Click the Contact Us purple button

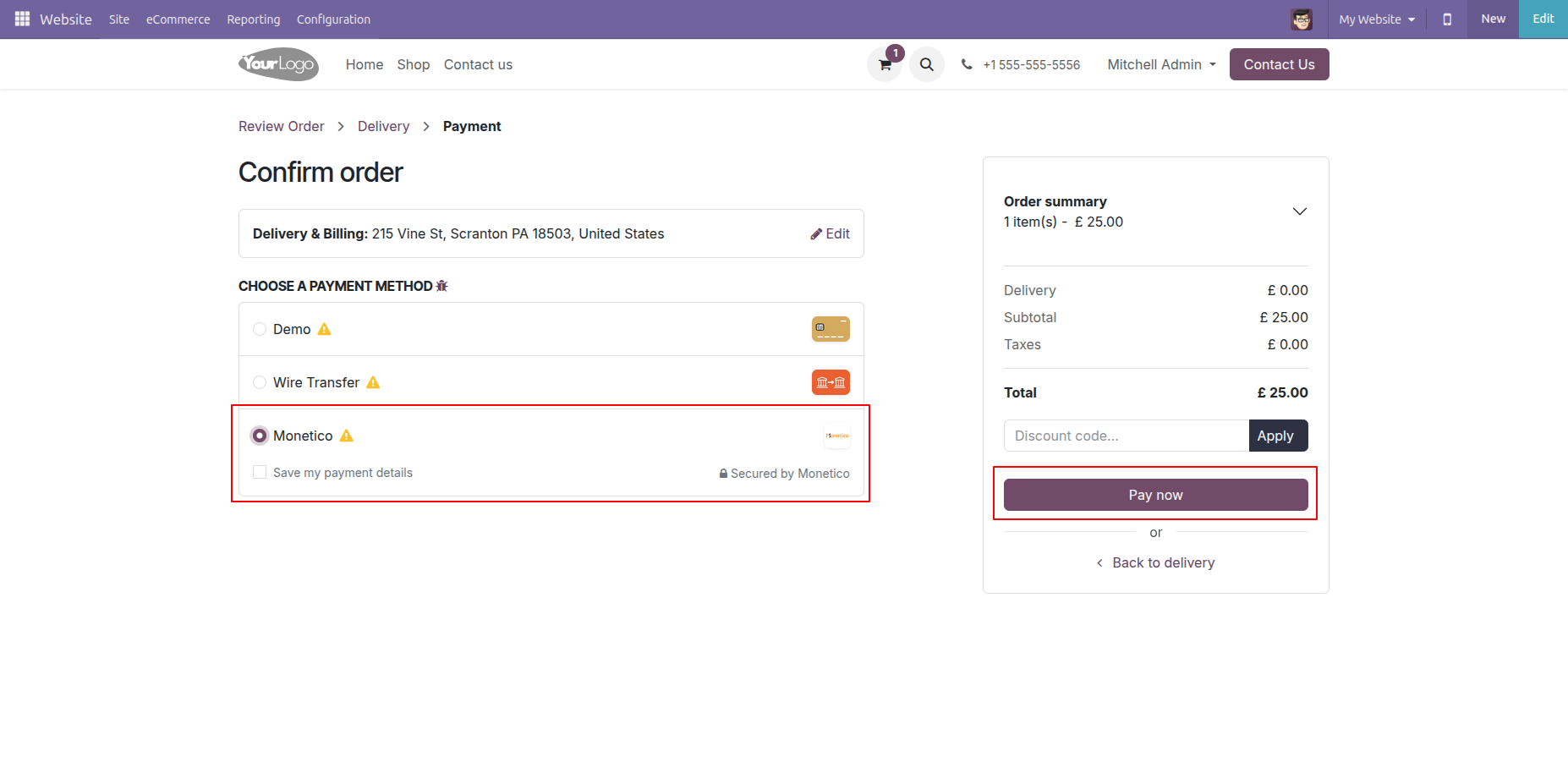pyautogui.click(x=1279, y=64)
